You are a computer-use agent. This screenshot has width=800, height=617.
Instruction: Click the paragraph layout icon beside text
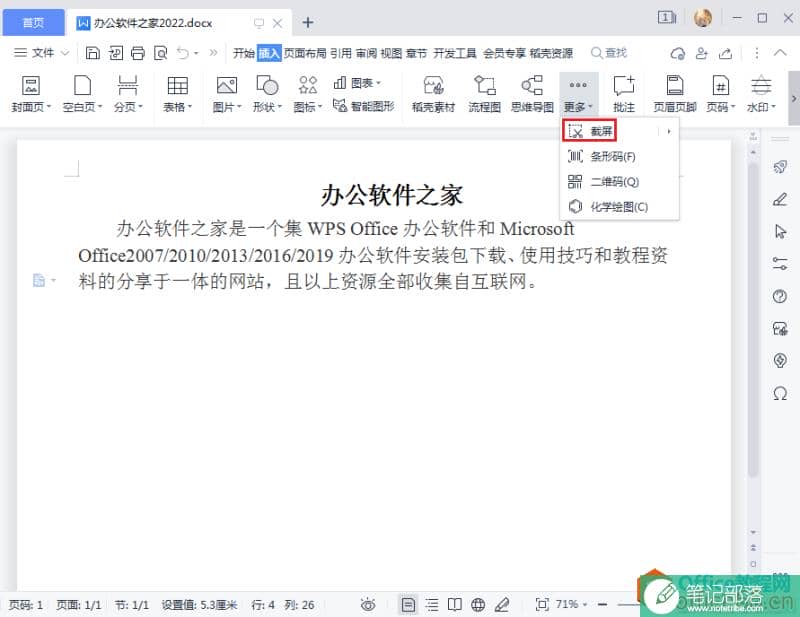(x=39, y=280)
